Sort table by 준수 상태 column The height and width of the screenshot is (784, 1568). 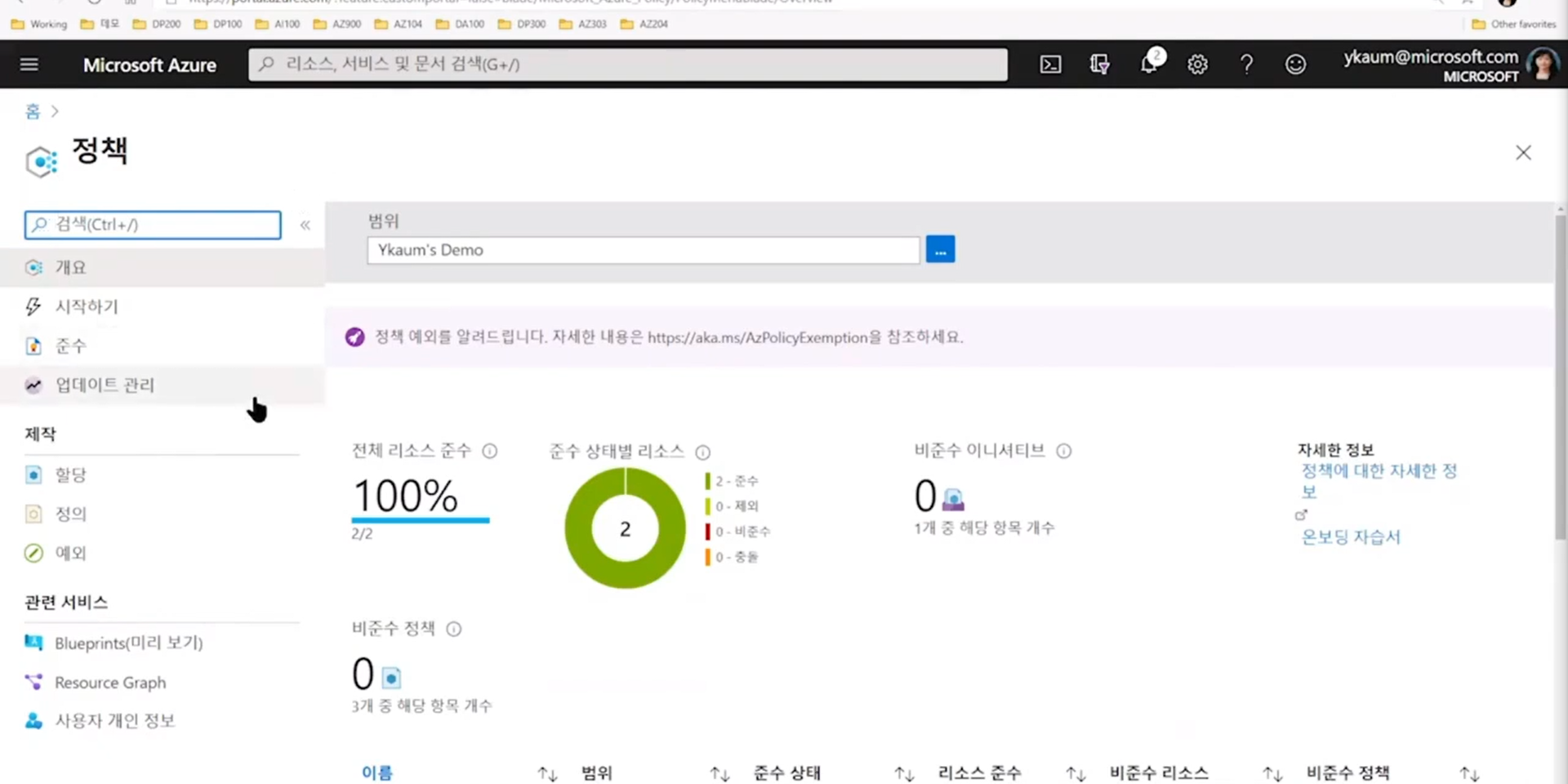[787, 773]
